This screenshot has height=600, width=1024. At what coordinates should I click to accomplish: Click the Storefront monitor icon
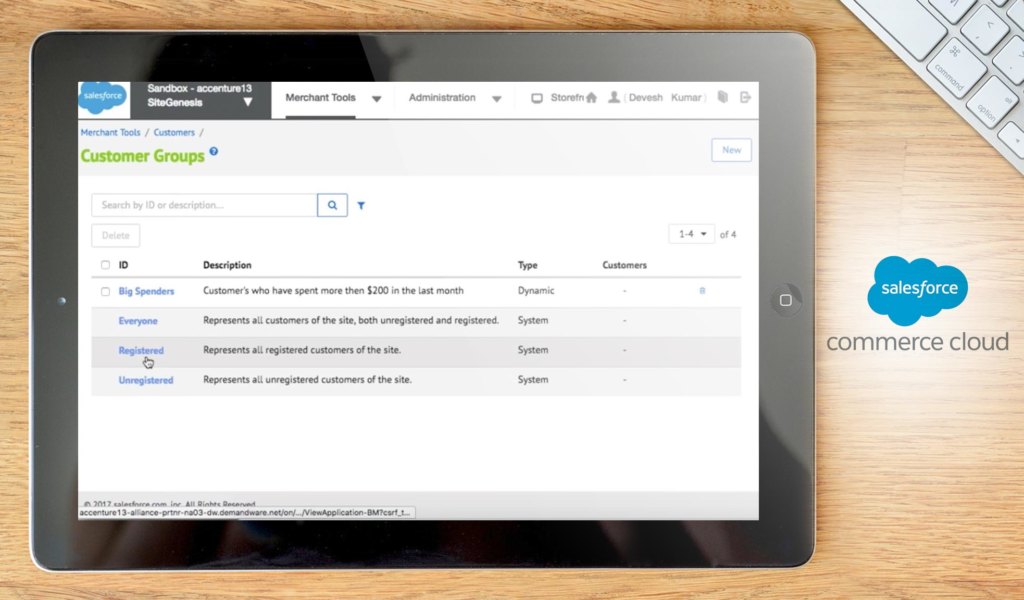click(x=537, y=98)
